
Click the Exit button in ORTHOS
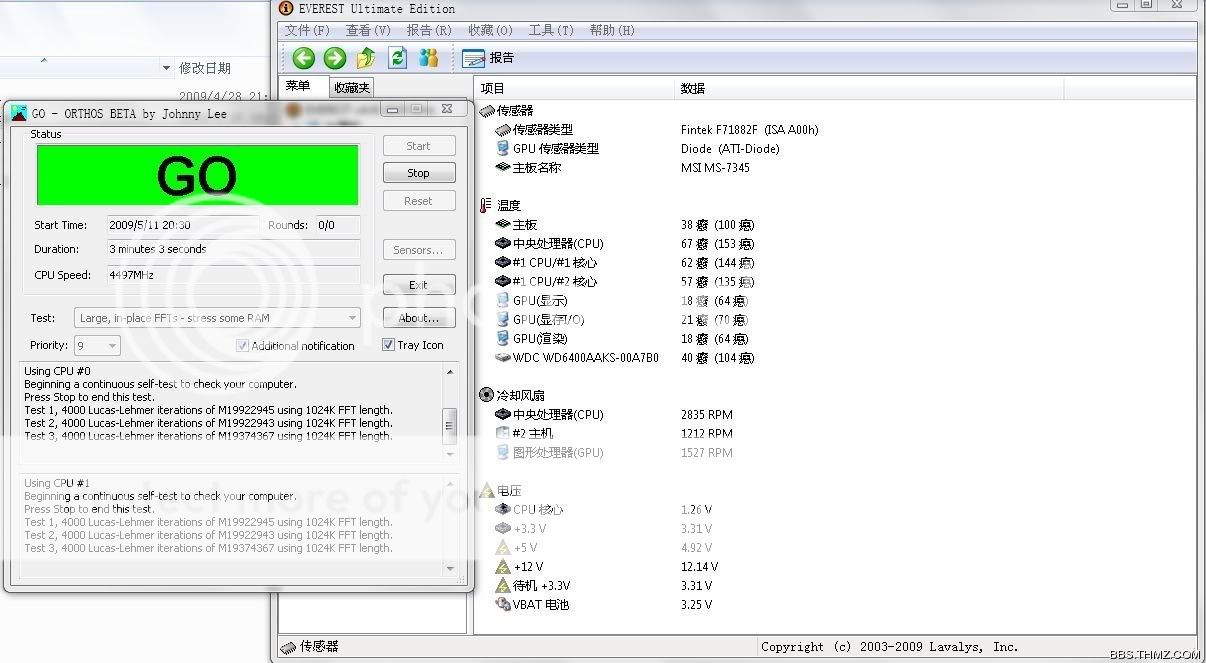pos(418,285)
